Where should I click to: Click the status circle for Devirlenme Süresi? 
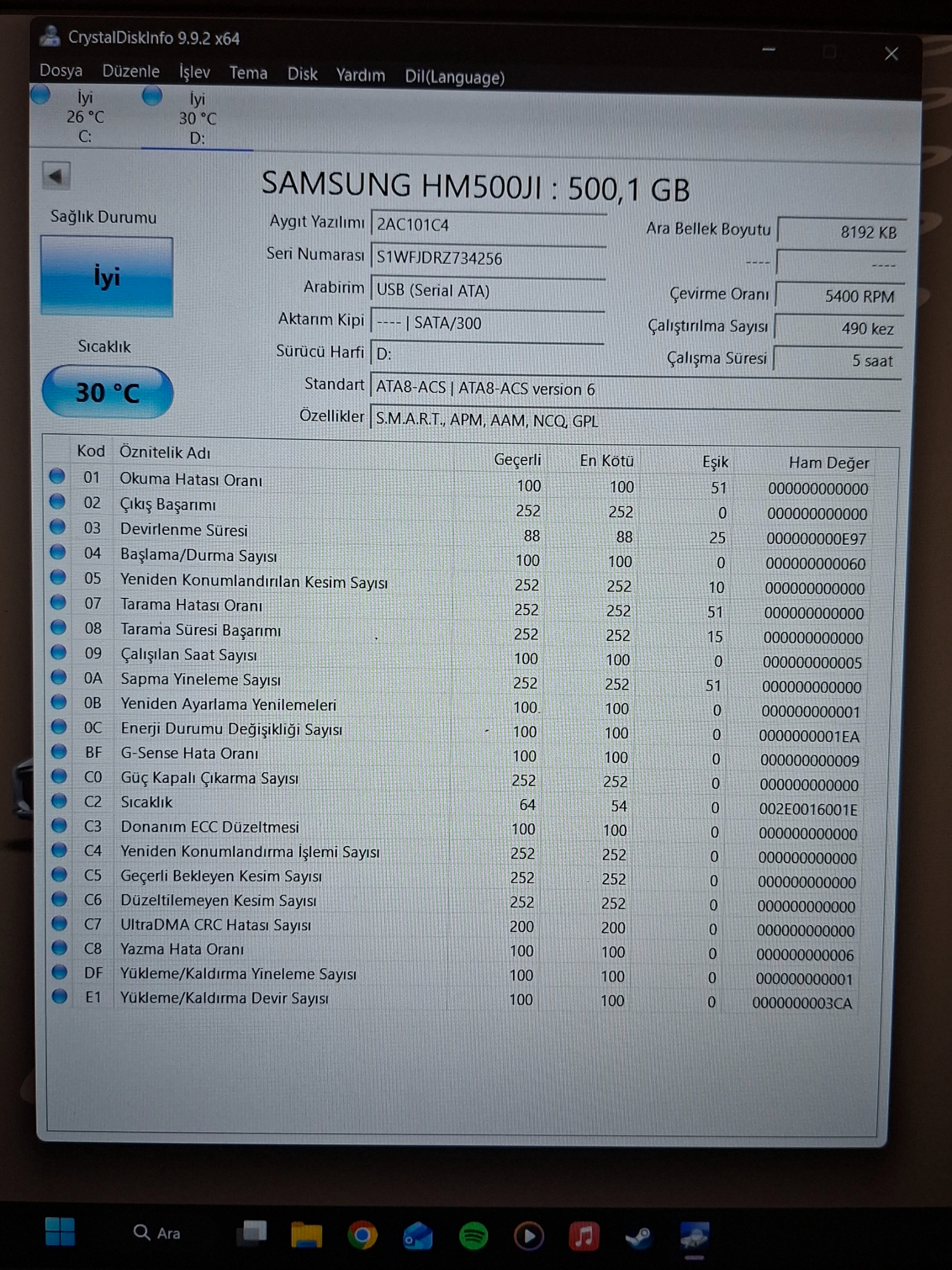[58, 526]
